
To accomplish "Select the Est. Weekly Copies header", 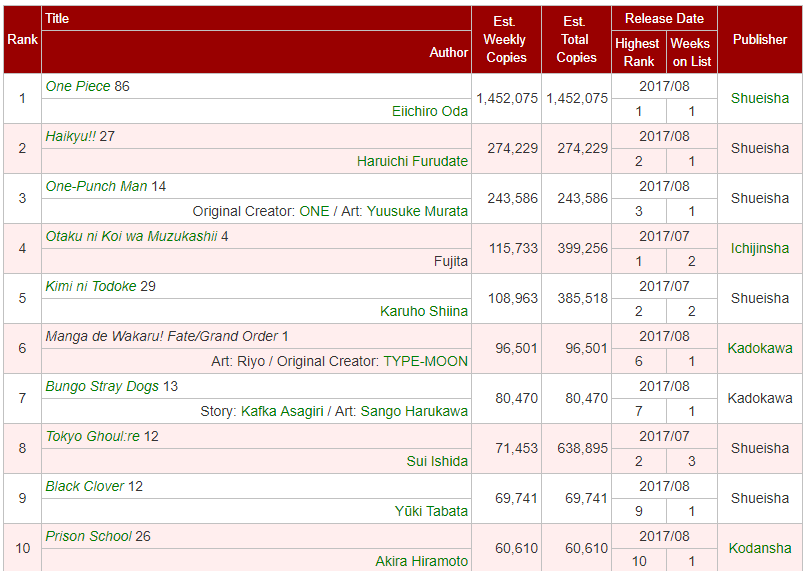I will [506, 40].
